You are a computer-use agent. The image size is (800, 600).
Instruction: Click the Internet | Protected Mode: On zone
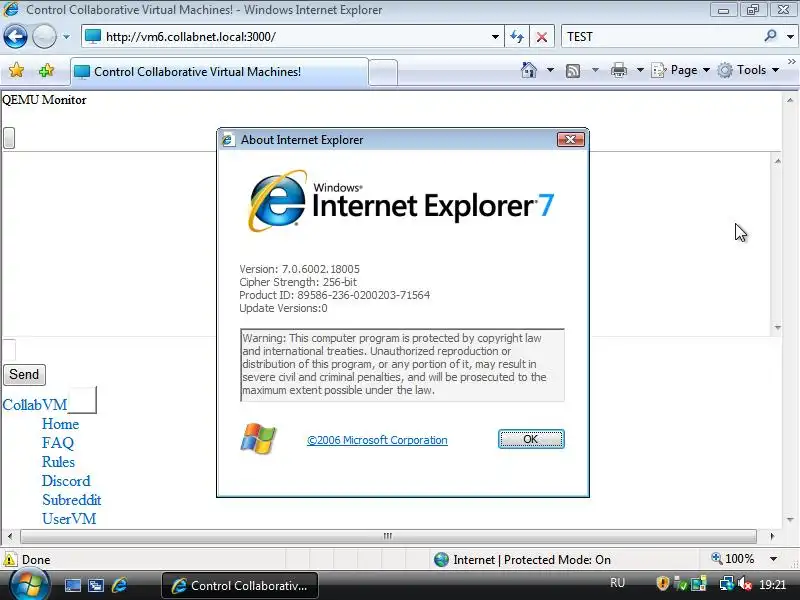(x=522, y=560)
